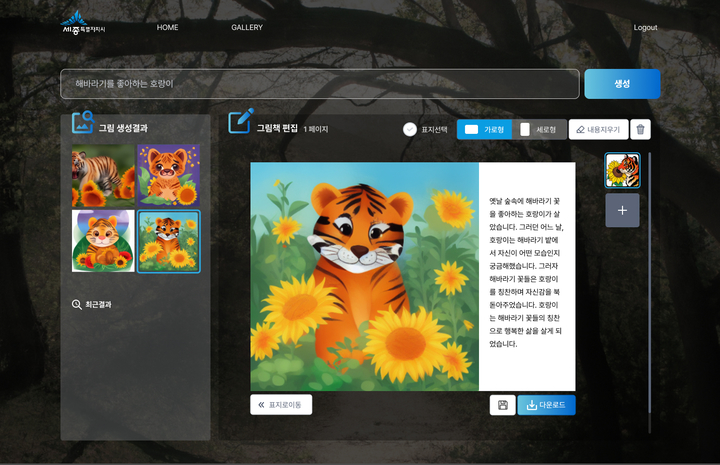The image size is (720, 465).
Task: Add a new page with plus button
Action: coord(622,210)
